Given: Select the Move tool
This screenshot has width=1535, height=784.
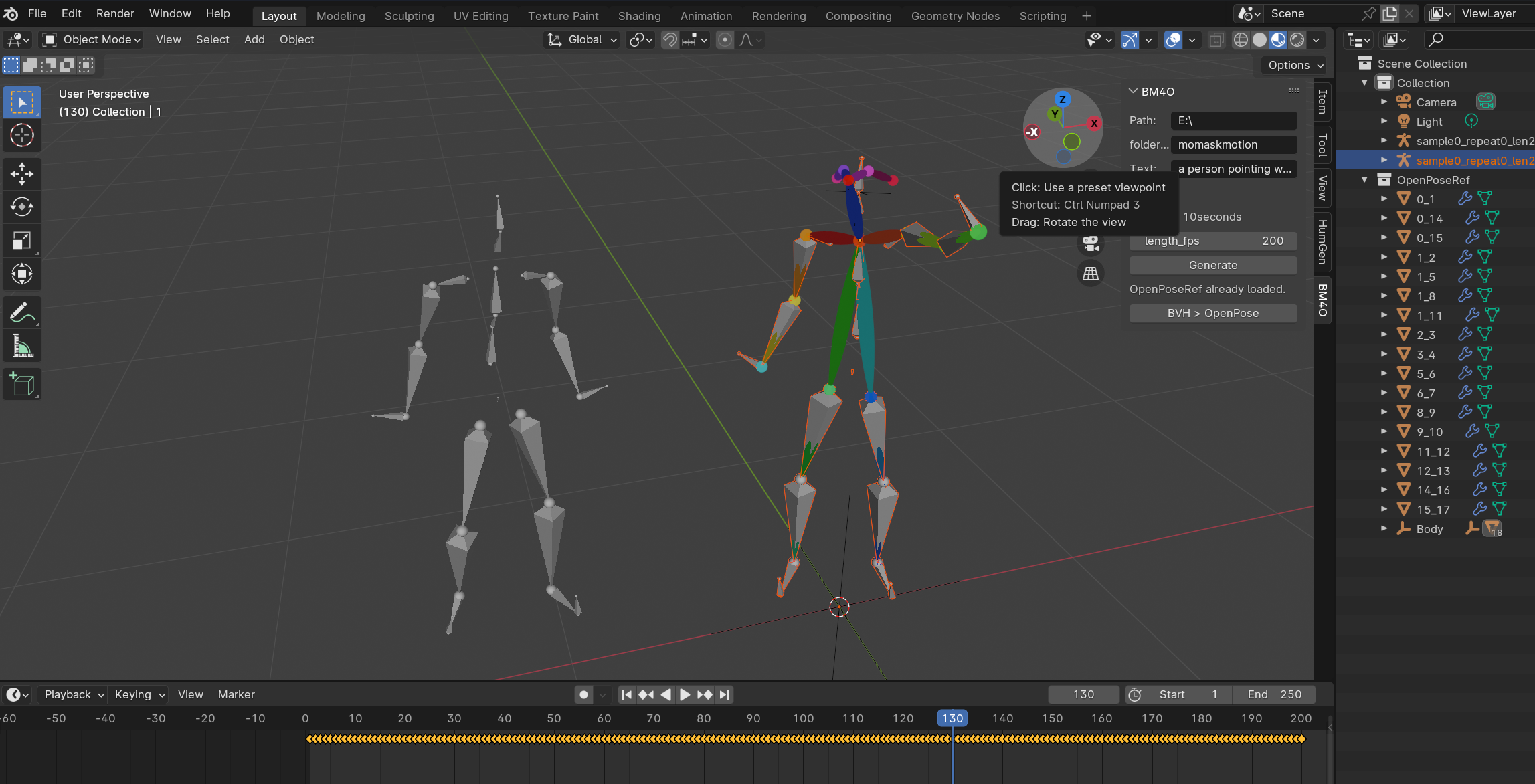Looking at the screenshot, I should click(x=22, y=173).
